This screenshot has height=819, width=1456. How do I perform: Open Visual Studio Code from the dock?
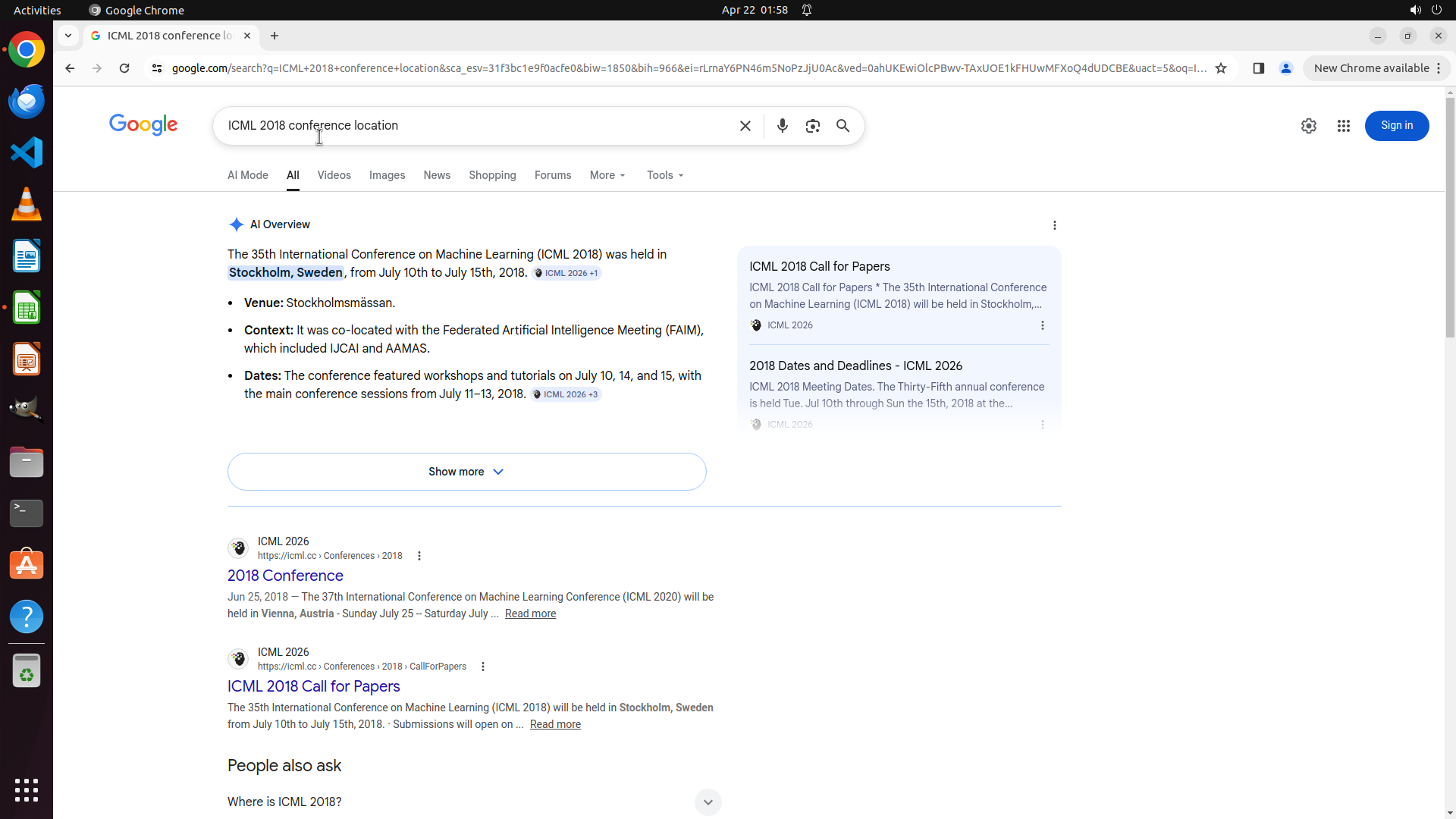27,152
